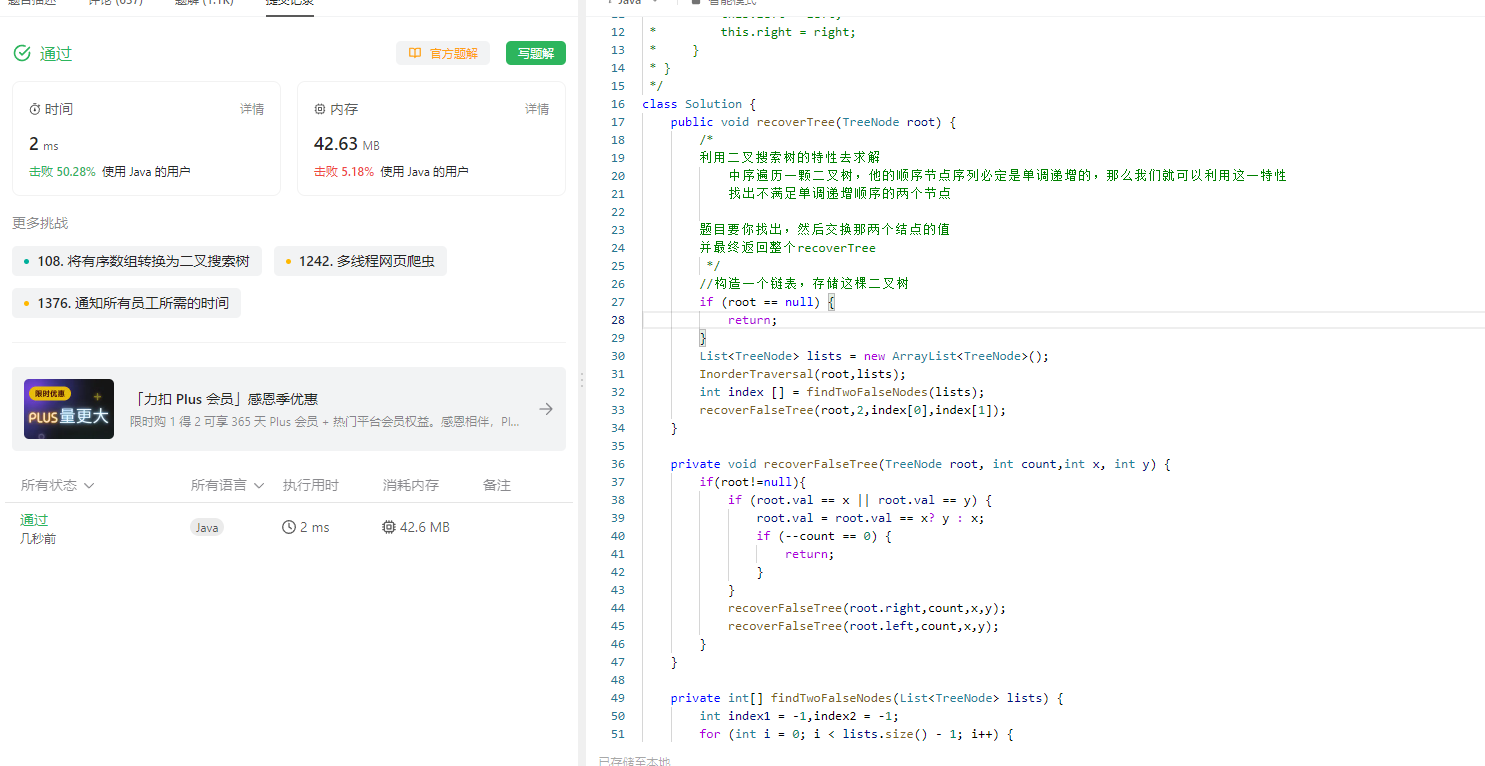
Task: Click the 击败 5.18% memory percentile text
Action: point(344,172)
